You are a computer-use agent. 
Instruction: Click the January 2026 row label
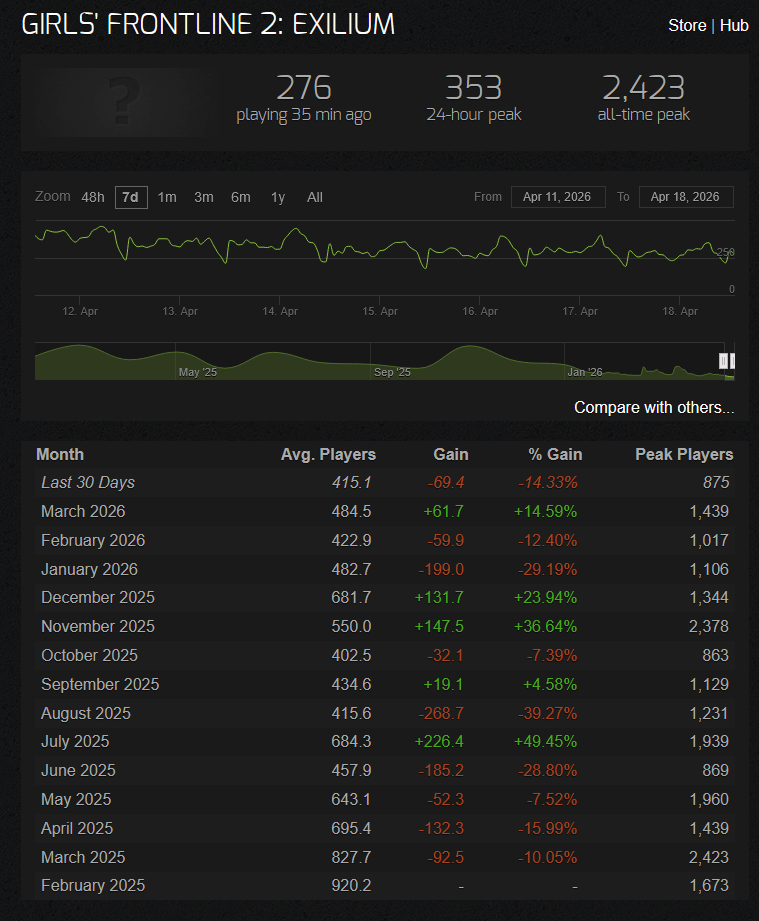click(89, 569)
